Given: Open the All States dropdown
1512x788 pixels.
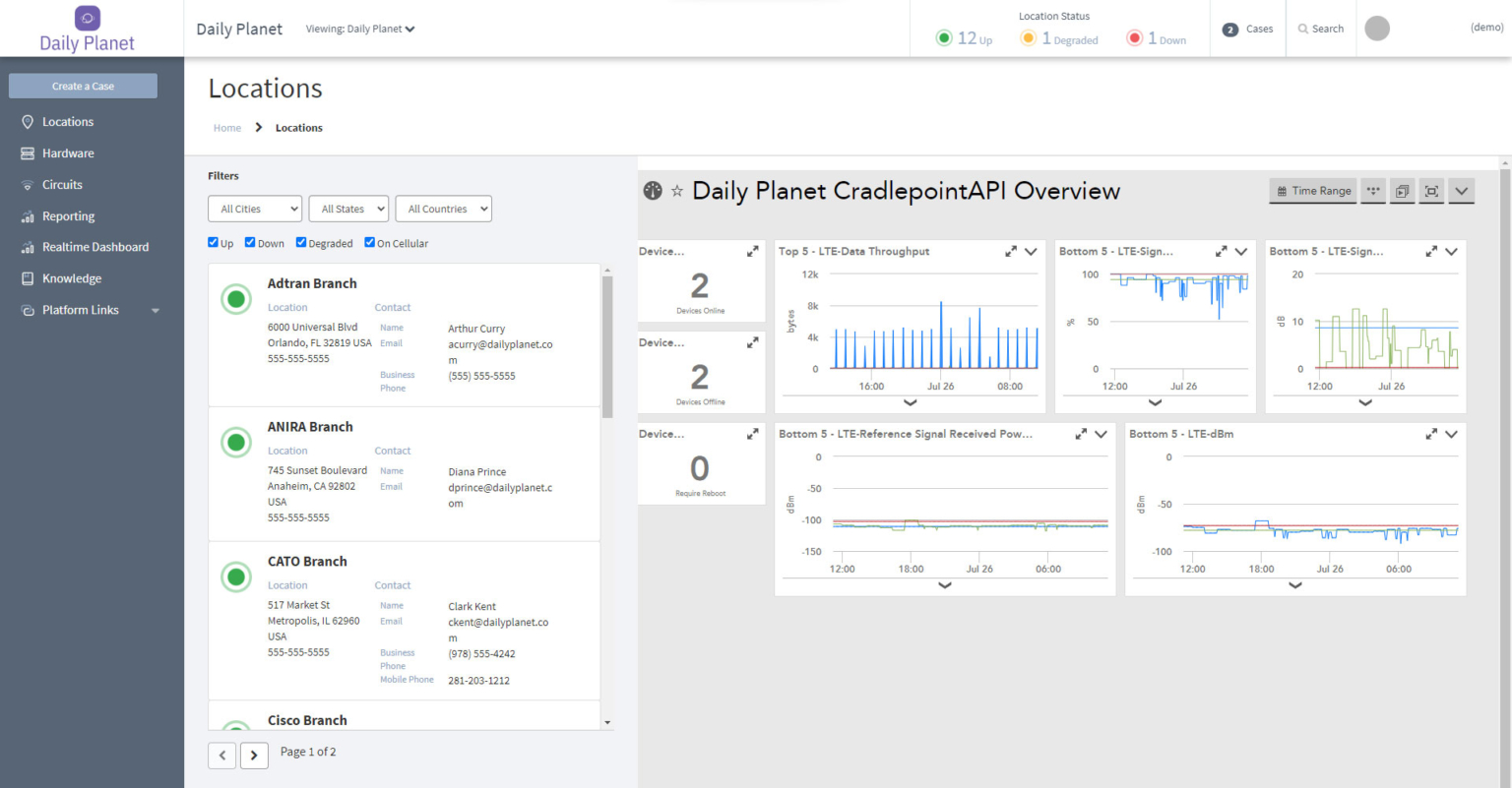Looking at the screenshot, I should coord(348,209).
